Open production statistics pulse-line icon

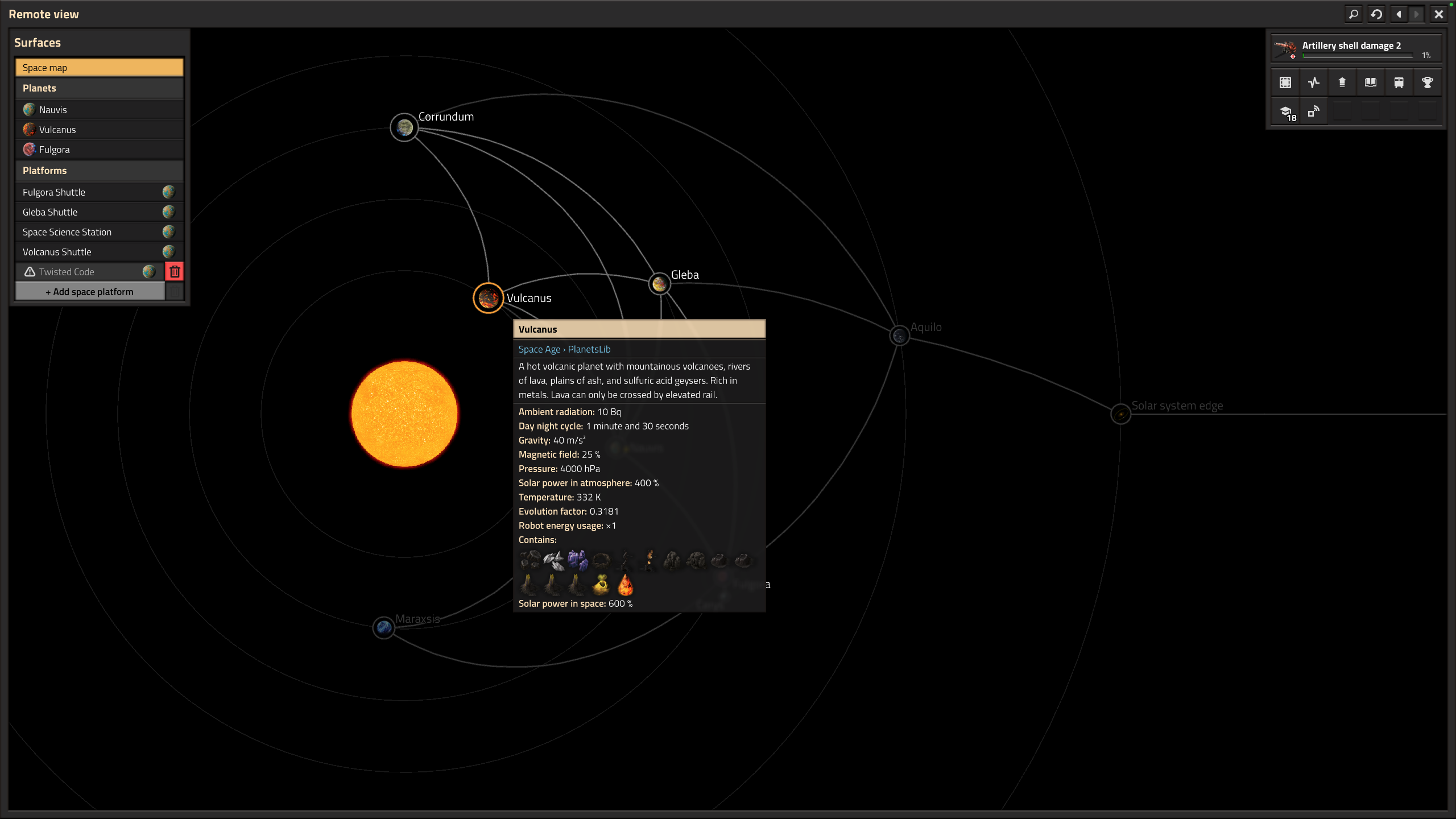pos(1314,82)
